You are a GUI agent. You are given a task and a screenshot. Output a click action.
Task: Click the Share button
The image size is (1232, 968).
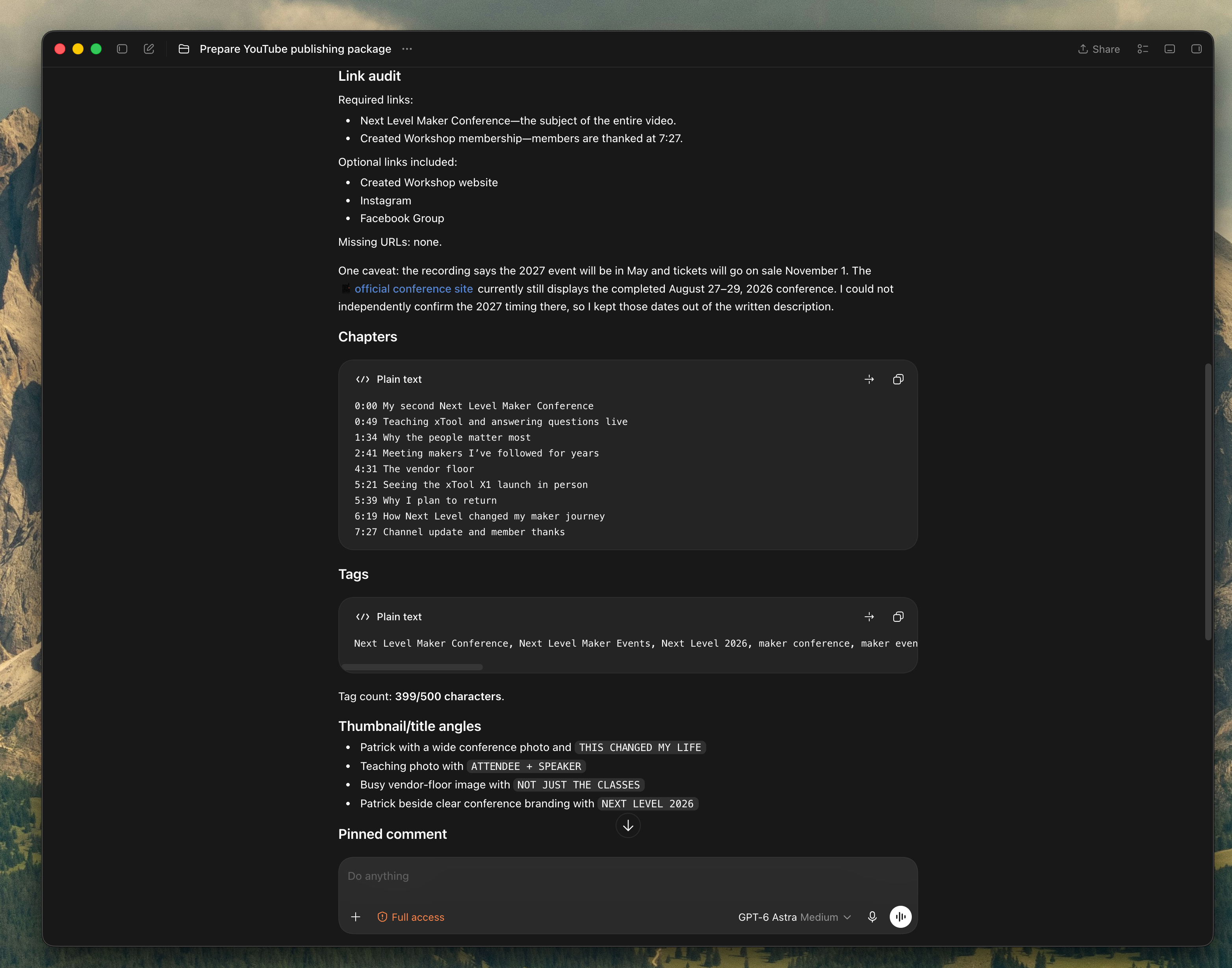click(1099, 49)
